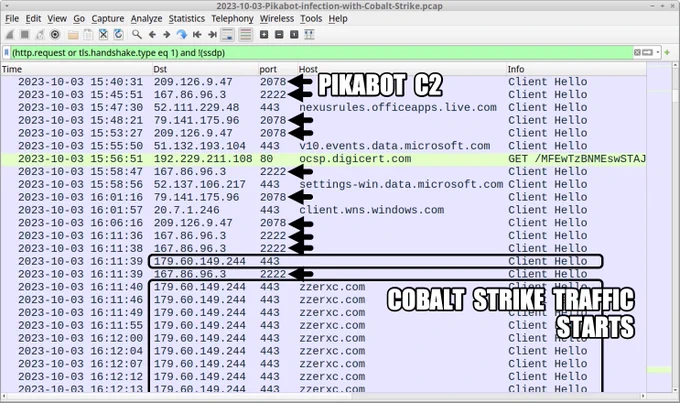Open the Statistics menu
The image size is (680, 403).
pos(186,19)
